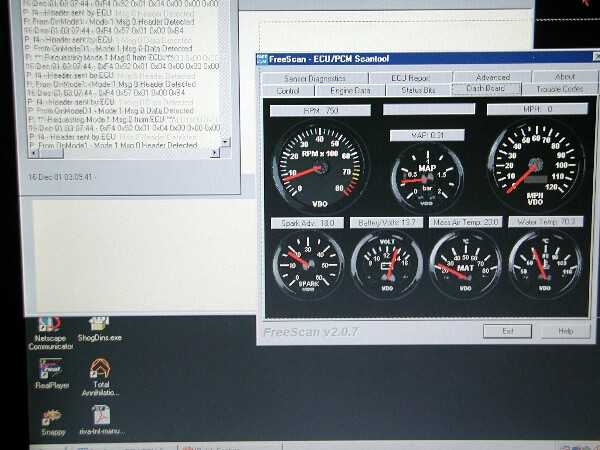Screen dimensions: 600x450
Task: Select the RealPlayer desktop icon
Action: (x=52, y=373)
